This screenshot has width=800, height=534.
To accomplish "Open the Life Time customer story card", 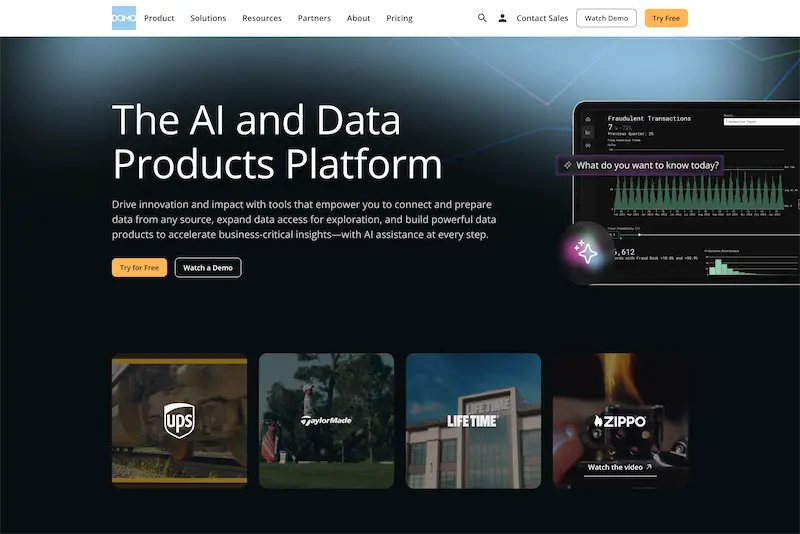I will (x=473, y=421).
